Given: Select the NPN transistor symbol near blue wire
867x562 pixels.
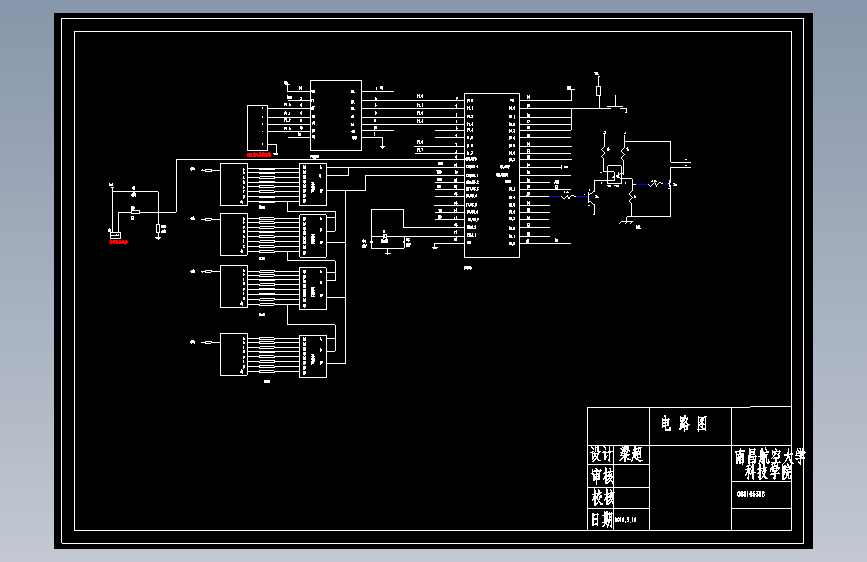Looking at the screenshot, I should [x=592, y=198].
